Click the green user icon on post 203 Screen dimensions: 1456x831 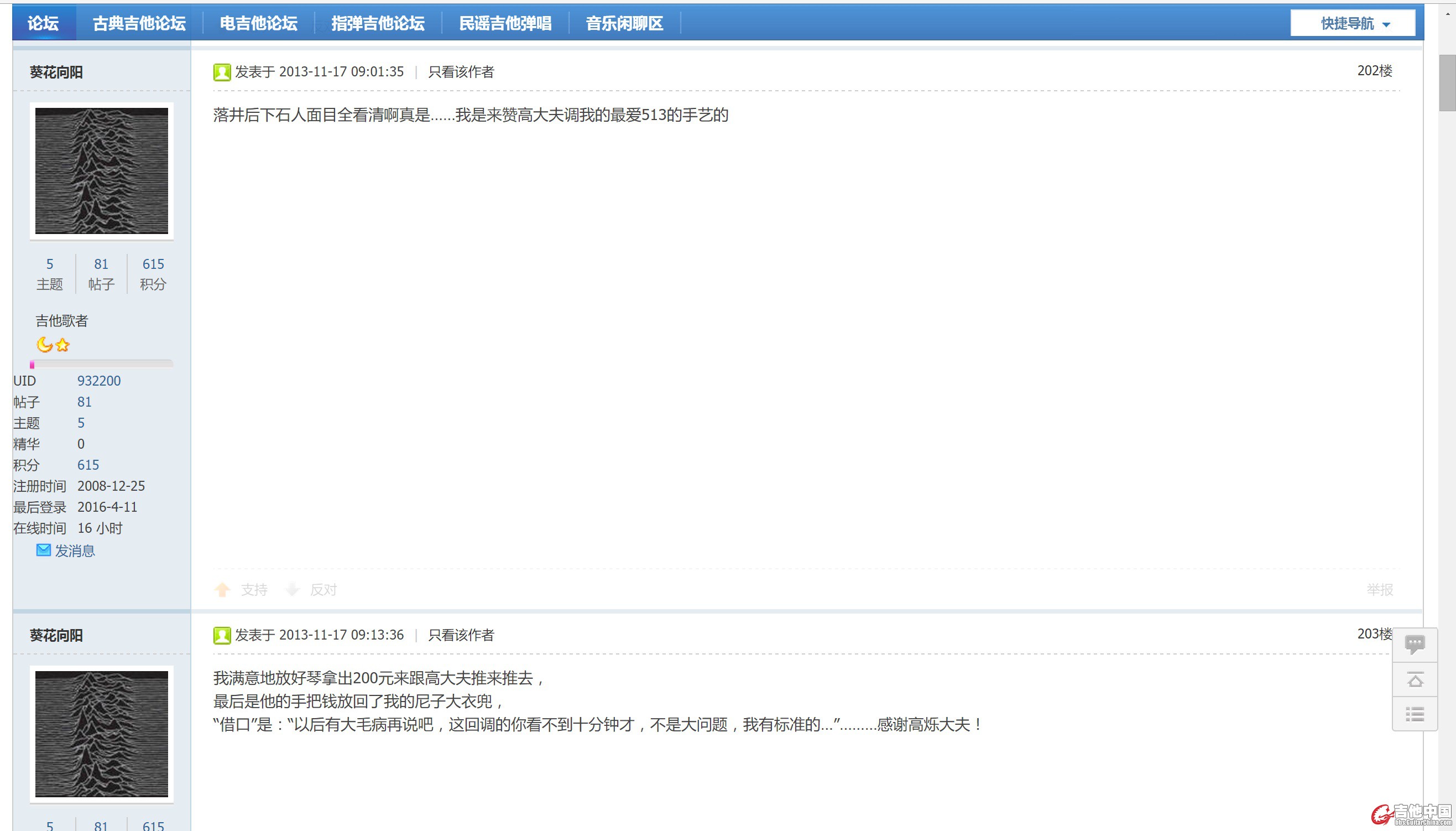tap(222, 635)
